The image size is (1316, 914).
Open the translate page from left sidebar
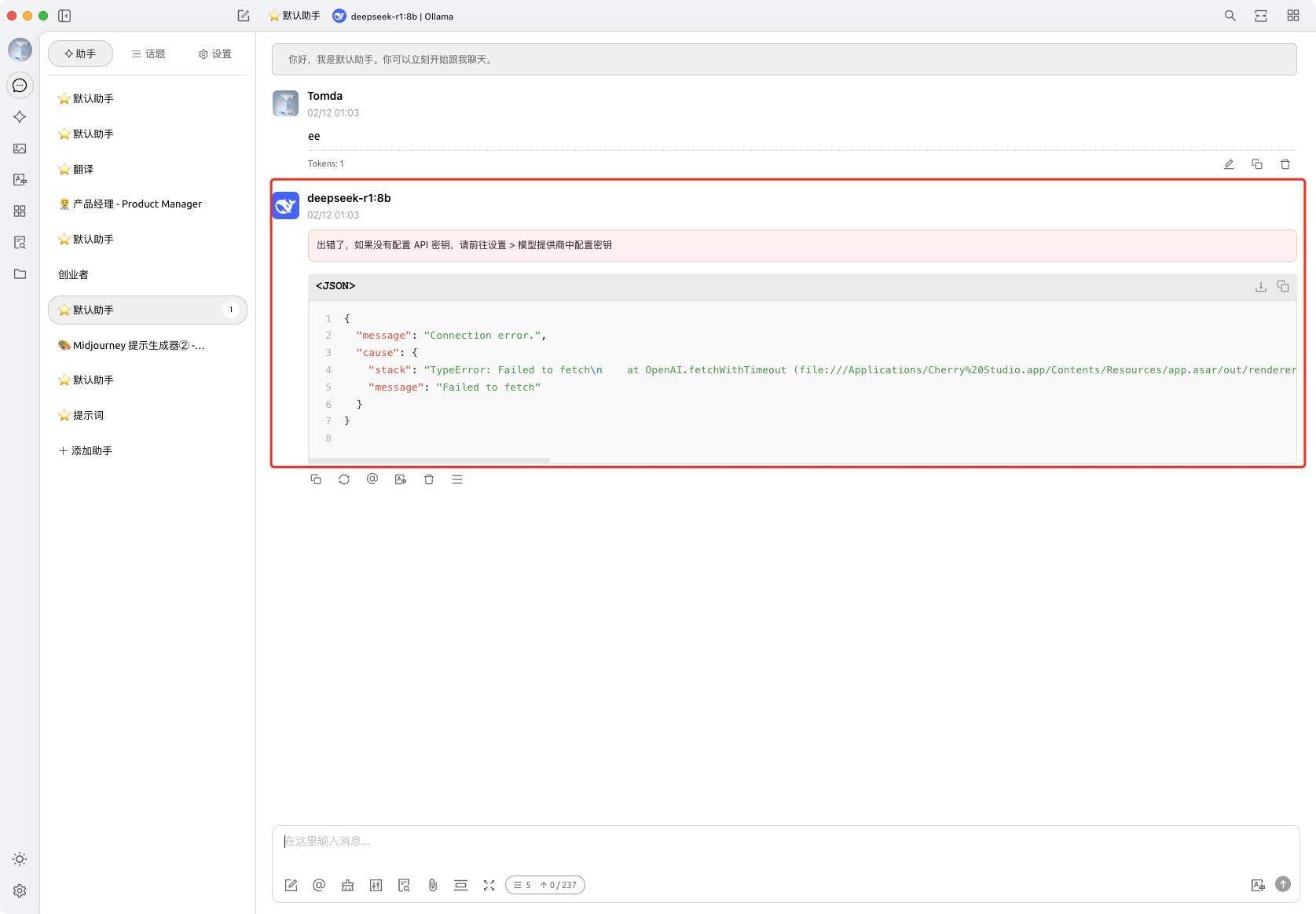click(20, 179)
